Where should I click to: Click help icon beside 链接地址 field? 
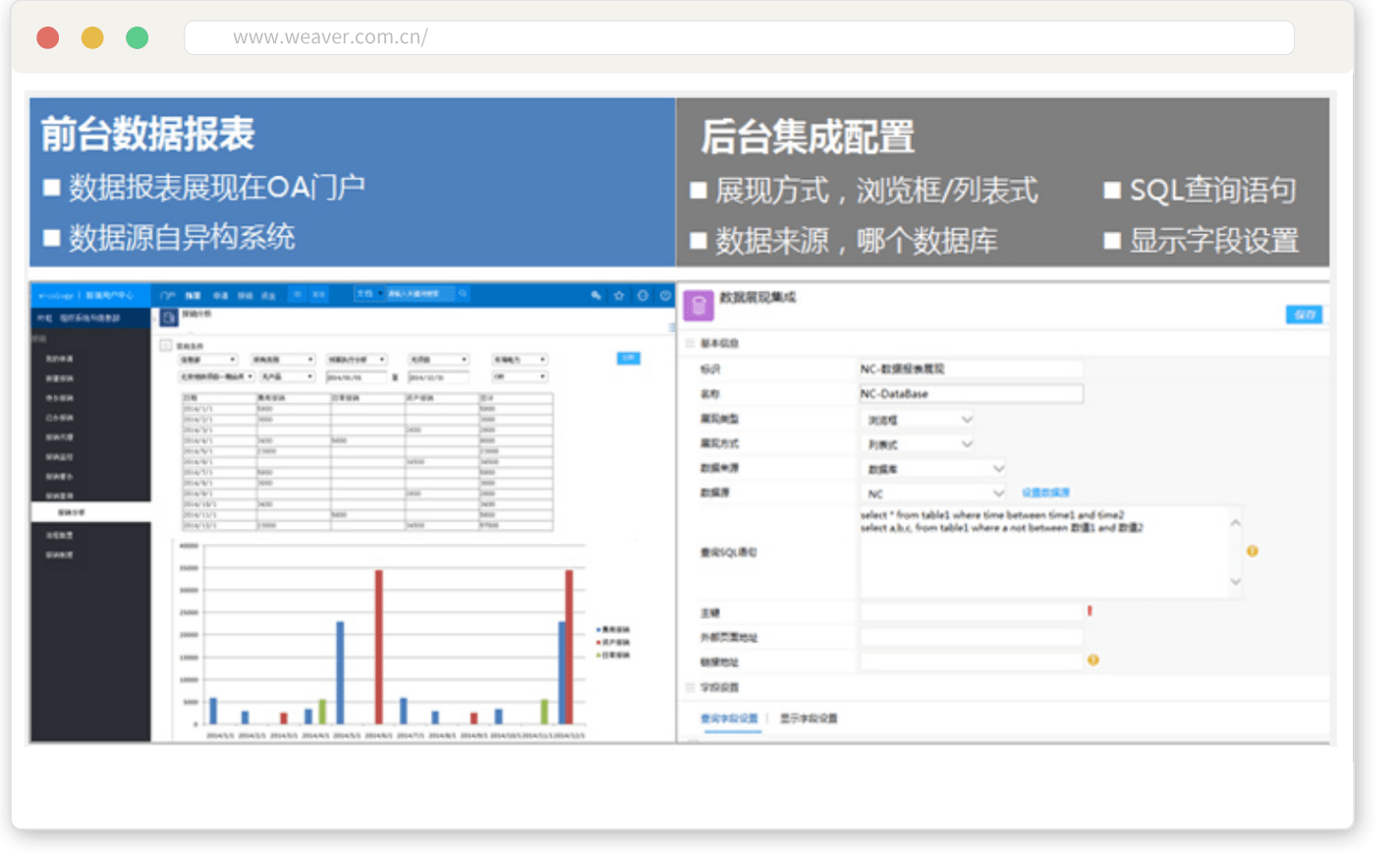[x=1092, y=660]
